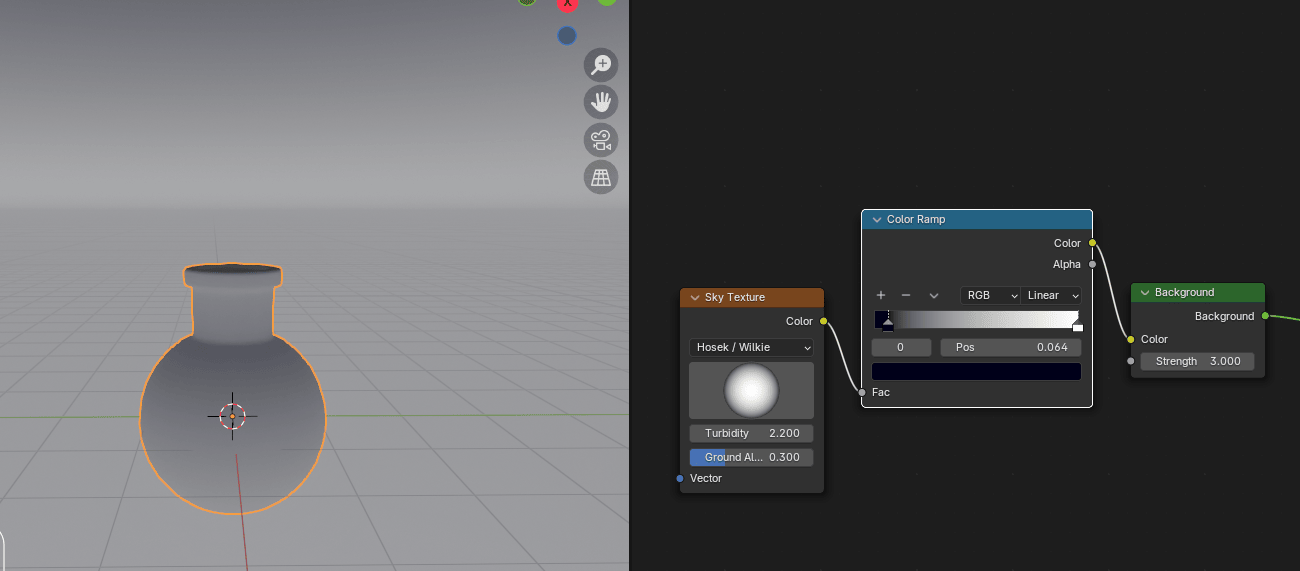Click the Ground Albedo slider

(x=751, y=457)
